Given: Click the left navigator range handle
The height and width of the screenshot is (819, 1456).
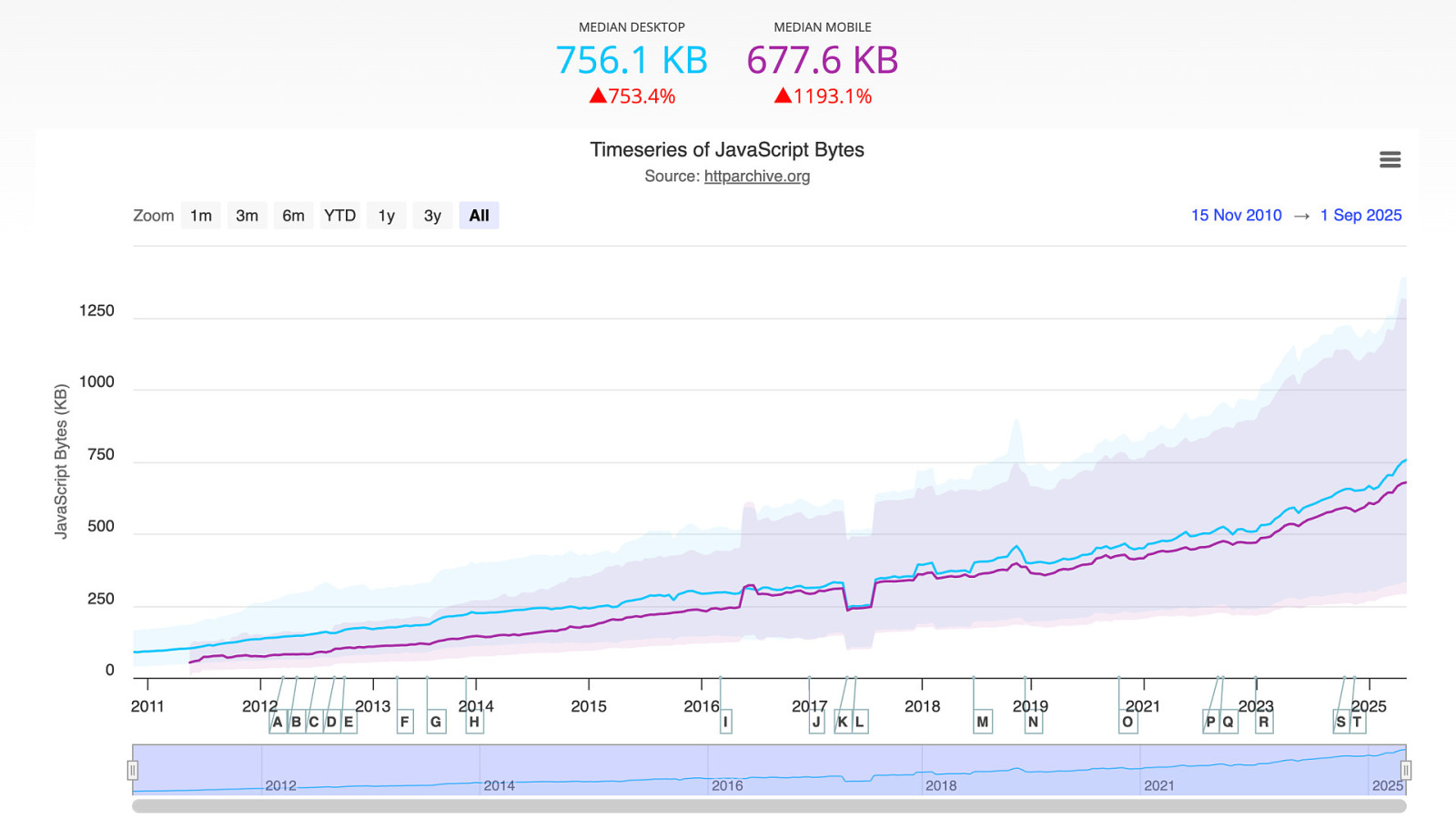Looking at the screenshot, I should pyautogui.click(x=133, y=771).
